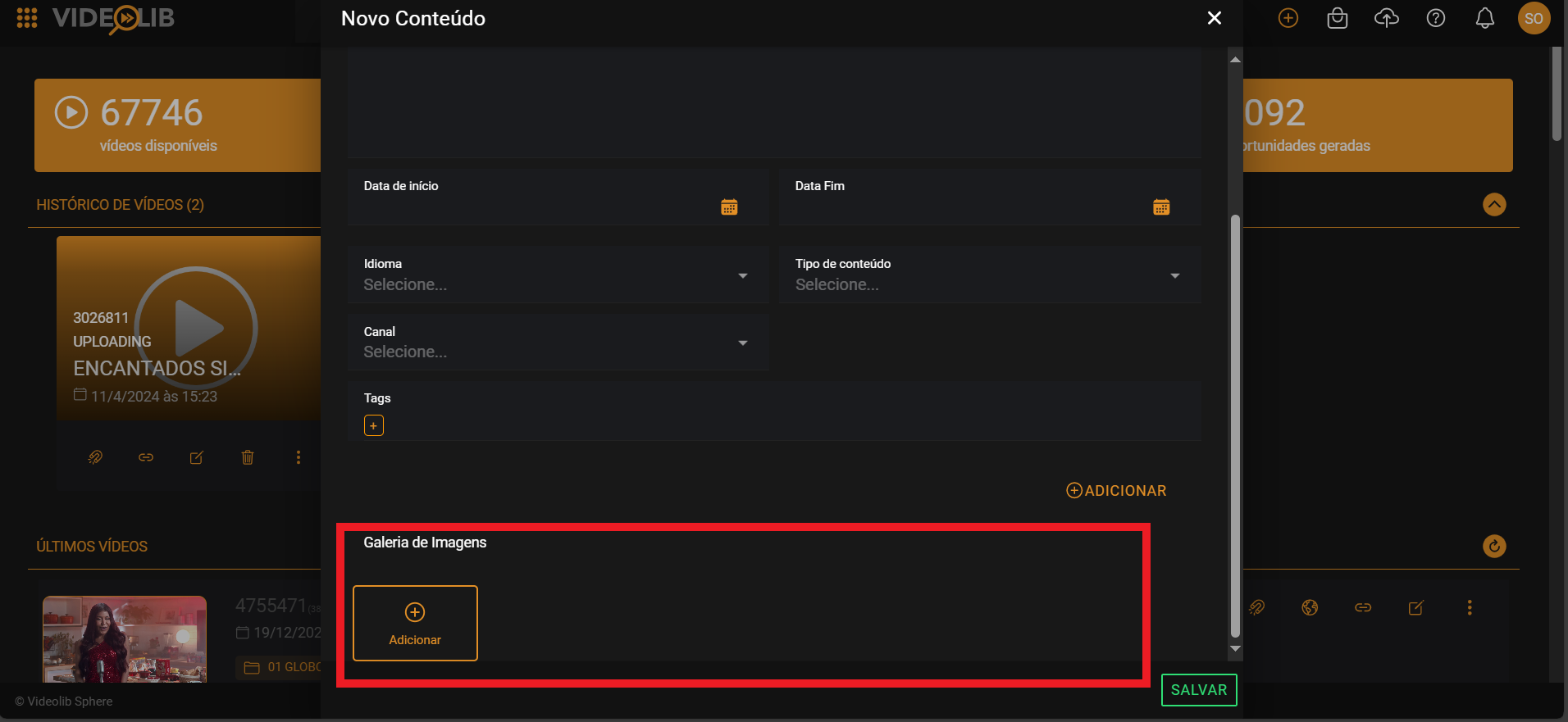Open the apps grid menu icon
Screen dimensions: 1568x722
click(x=27, y=18)
